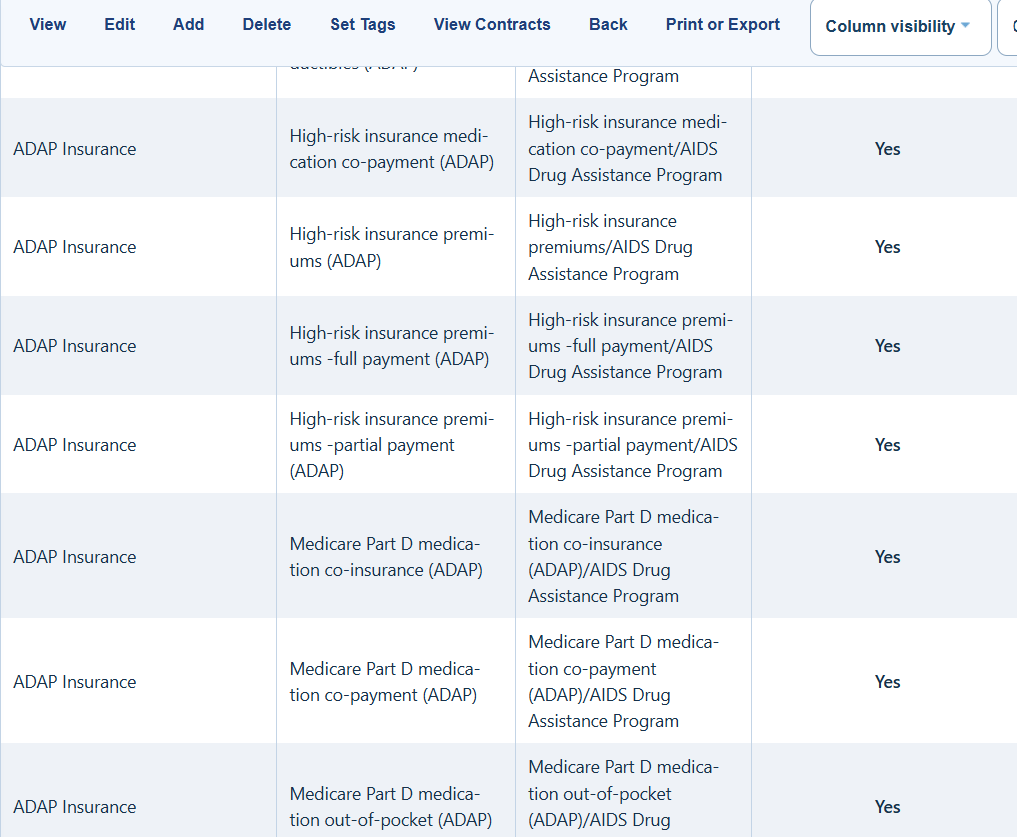
Task: Click Yes in premiums partial payment row
Action: [887, 445]
